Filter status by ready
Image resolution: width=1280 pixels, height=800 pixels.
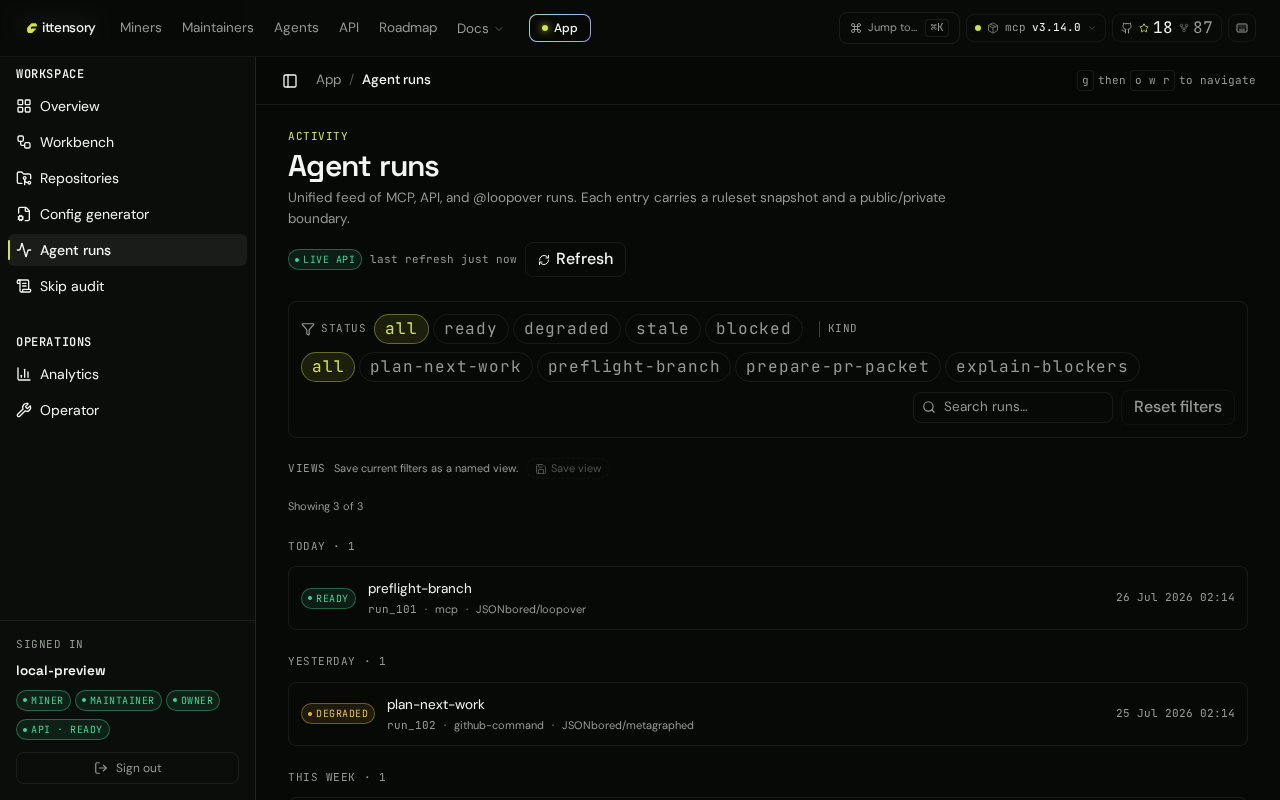click(471, 329)
